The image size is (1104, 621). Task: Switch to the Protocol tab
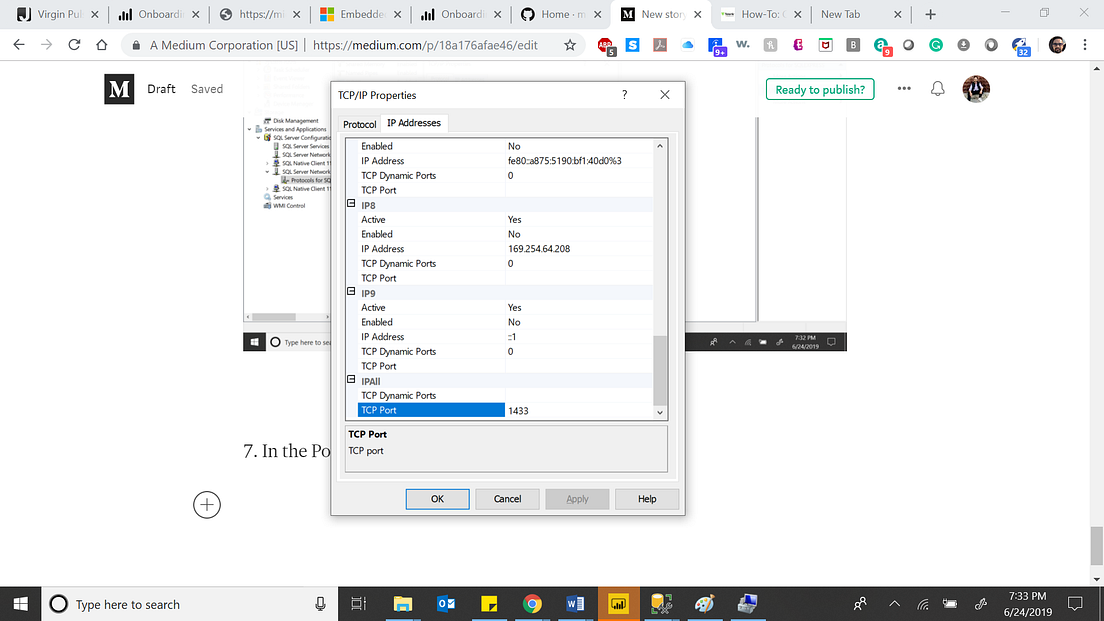click(x=359, y=123)
